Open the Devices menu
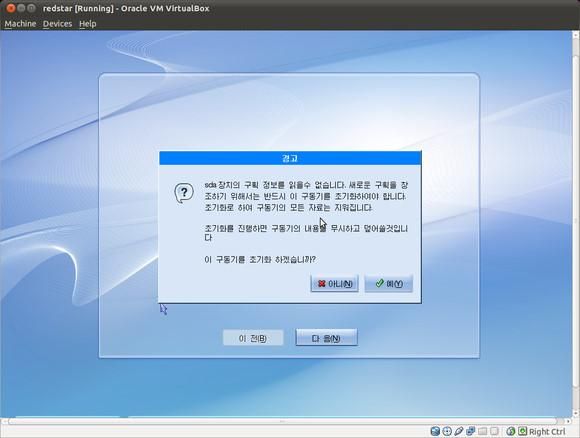 click(57, 24)
